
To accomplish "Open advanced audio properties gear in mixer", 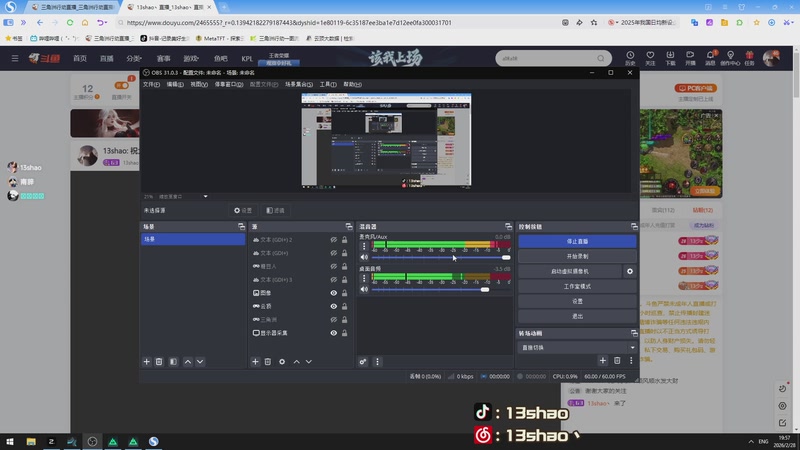I will [363, 362].
